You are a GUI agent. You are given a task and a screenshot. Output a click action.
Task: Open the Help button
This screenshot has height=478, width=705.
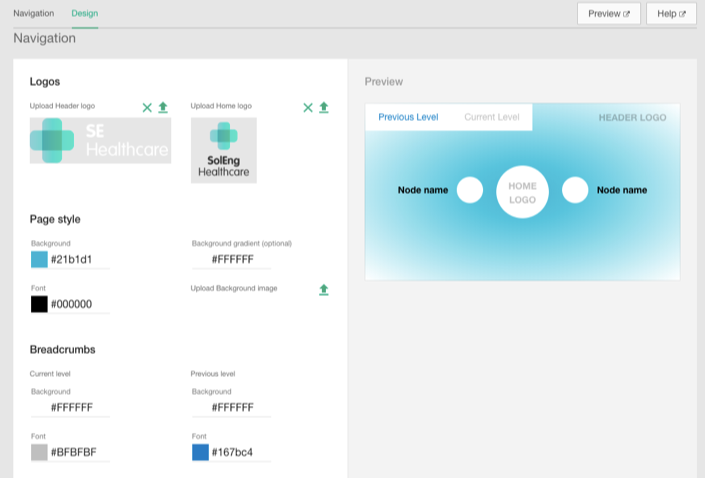pyautogui.click(x=671, y=14)
